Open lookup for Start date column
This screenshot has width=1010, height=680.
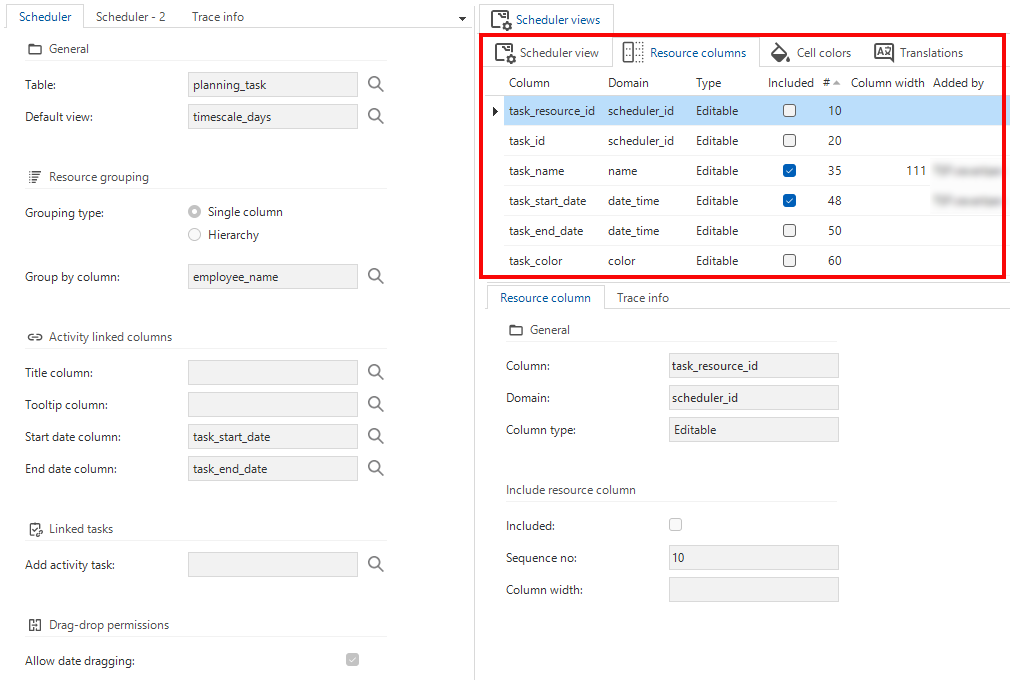pos(376,437)
